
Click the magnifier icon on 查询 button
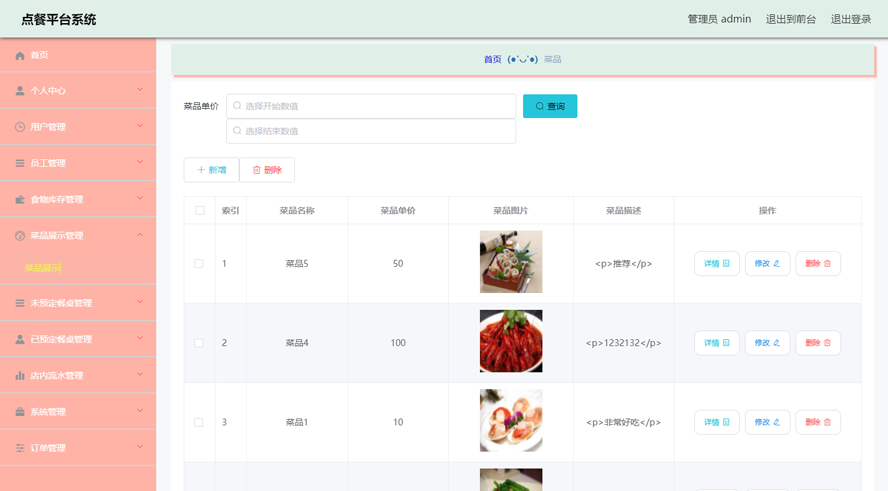[x=540, y=106]
